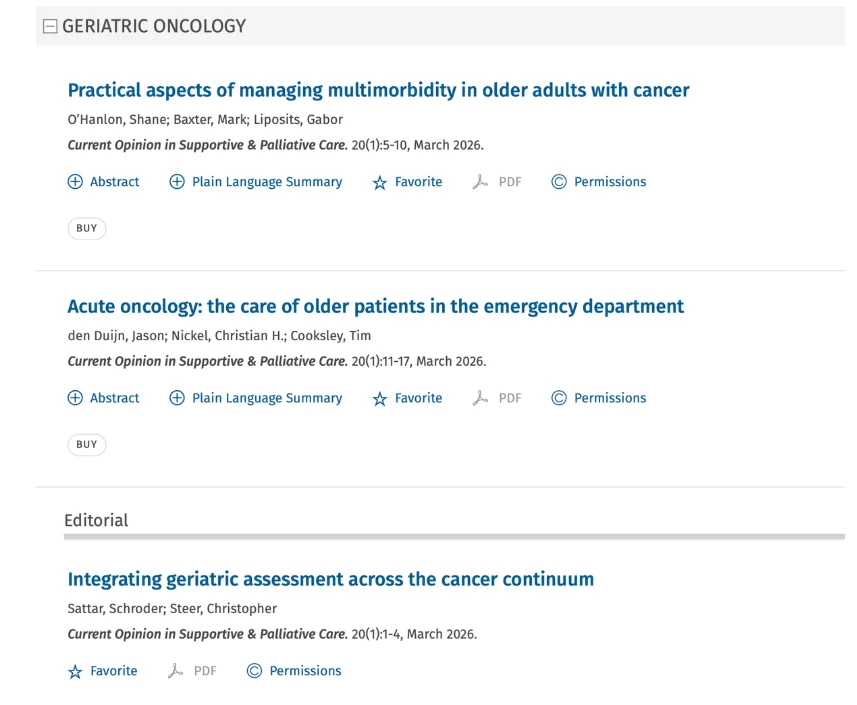Open the Practical aspects of managing multimorbidity title
857x705 pixels.
click(378, 90)
